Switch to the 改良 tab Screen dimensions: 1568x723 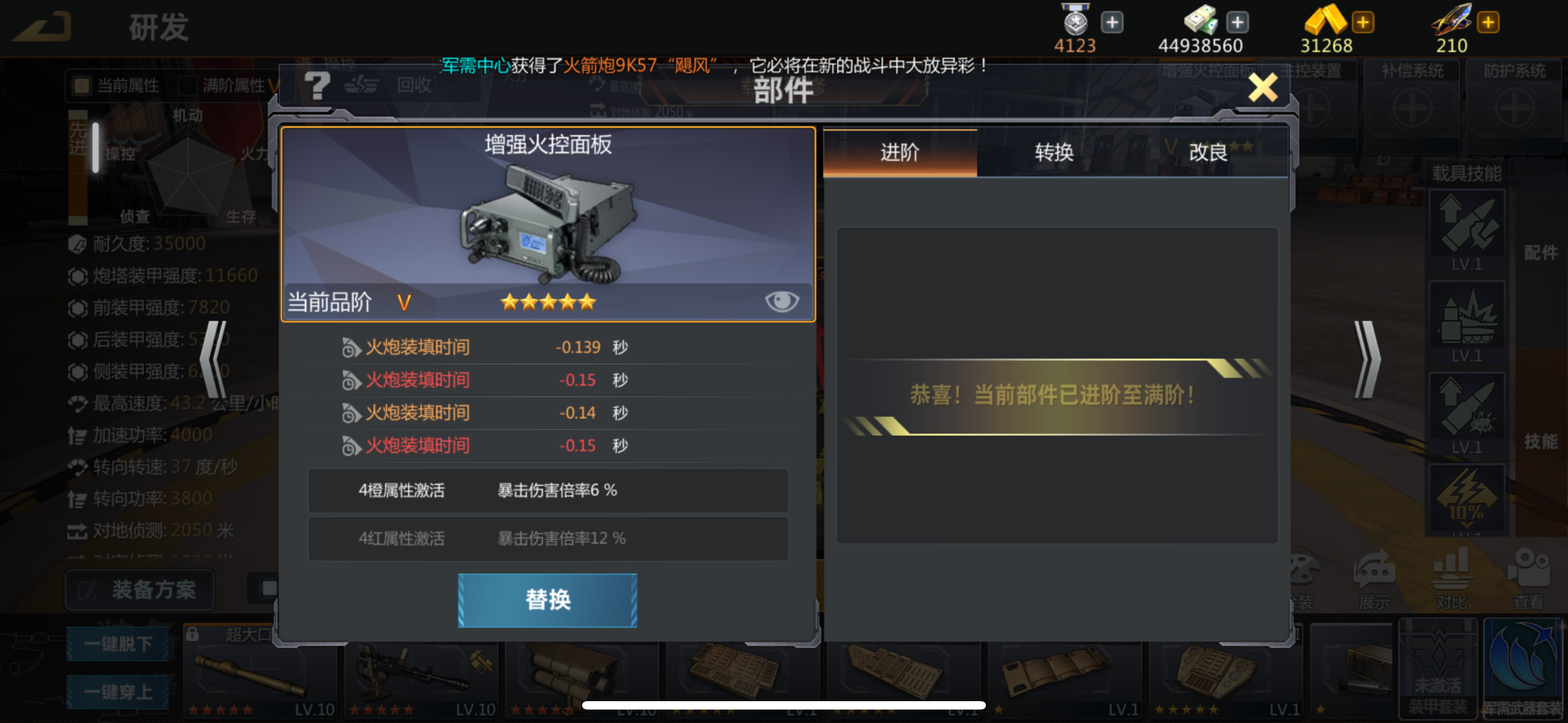click(1209, 151)
